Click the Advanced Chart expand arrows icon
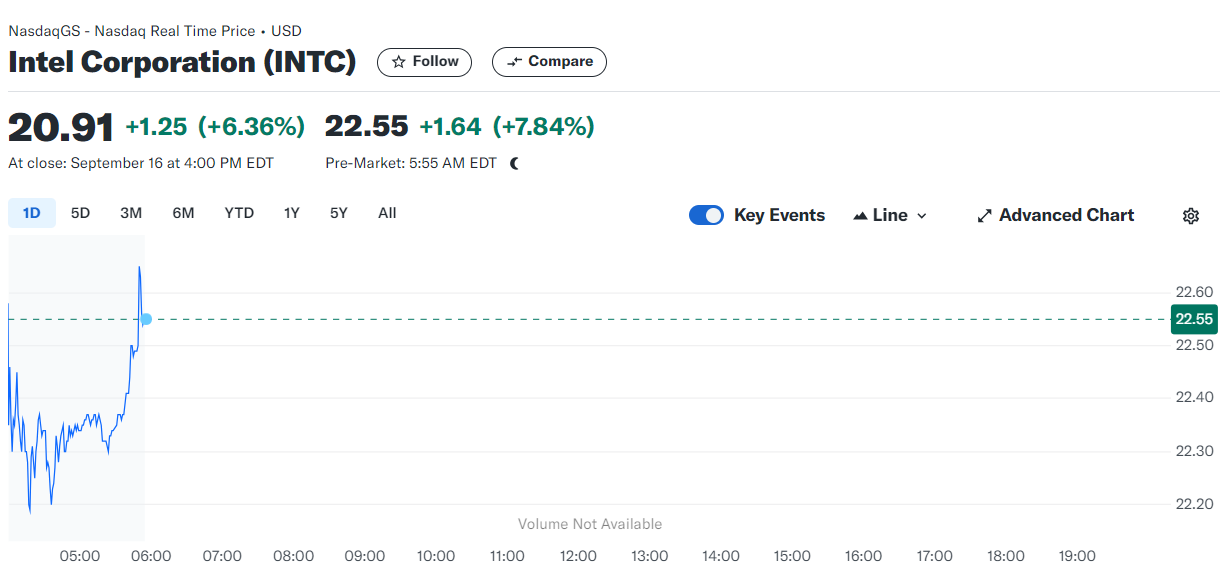This screenshot has height=581, width=1232. [984, 216]
